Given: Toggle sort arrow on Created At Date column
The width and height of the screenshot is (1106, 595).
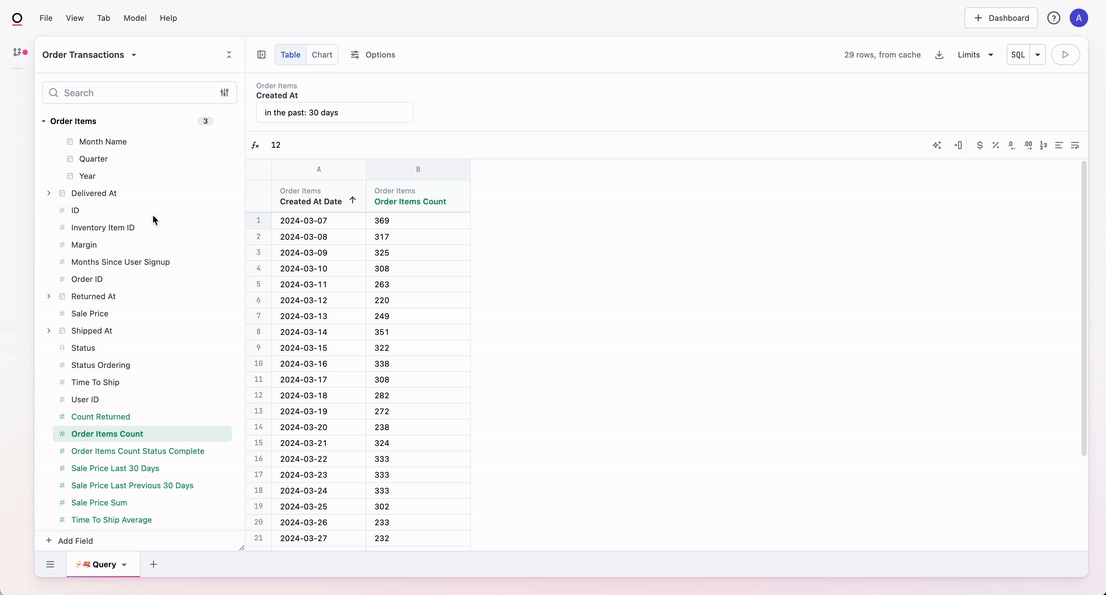Looking at the screenshot, I should tap(353, 200).
